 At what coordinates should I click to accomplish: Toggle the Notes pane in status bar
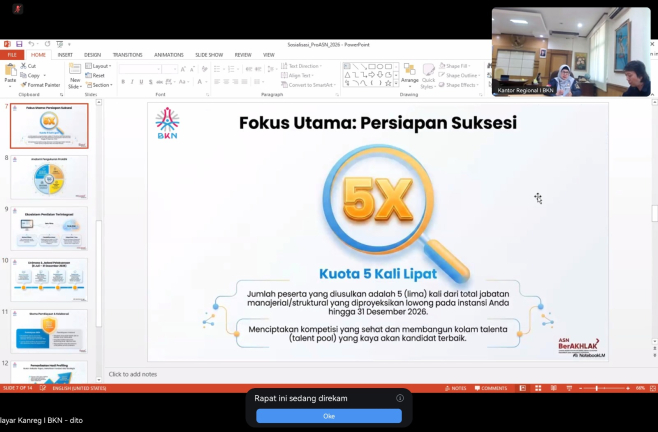(x=455, y=388)
